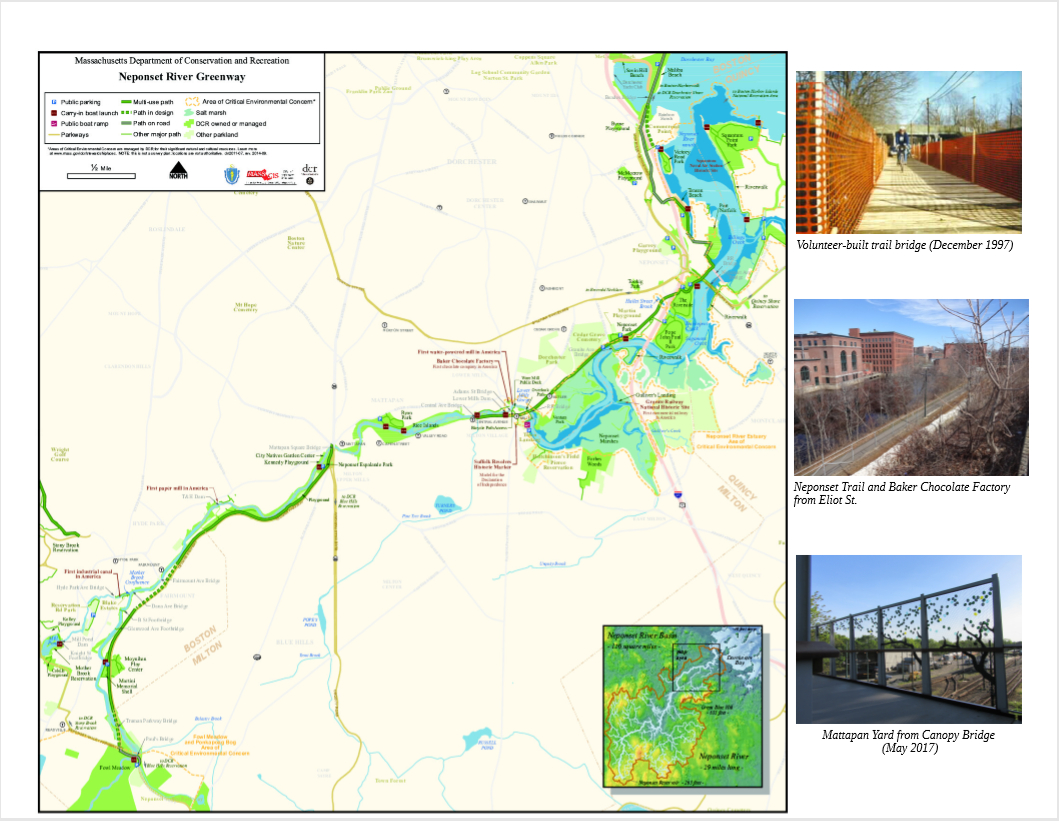Click the Suffolk Resolves Historic Marker label

tap(491, 463)
